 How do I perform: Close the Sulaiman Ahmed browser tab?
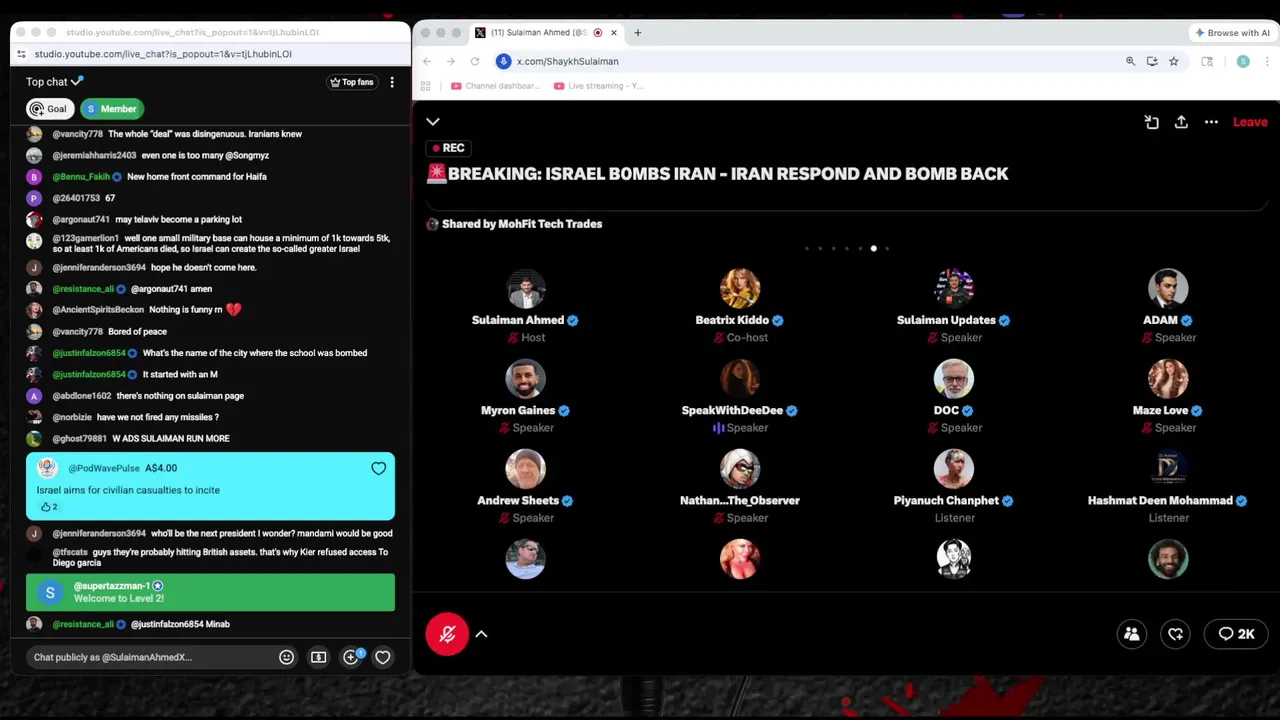[x=613, y=33]
